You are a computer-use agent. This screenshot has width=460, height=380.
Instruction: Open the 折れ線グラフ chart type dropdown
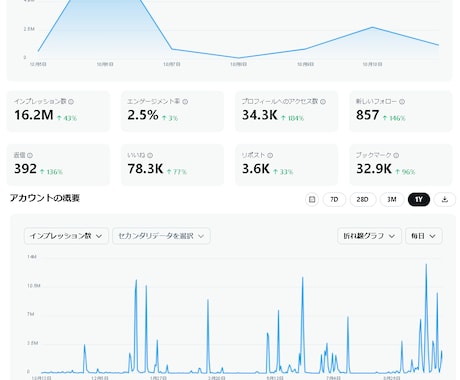369,236
